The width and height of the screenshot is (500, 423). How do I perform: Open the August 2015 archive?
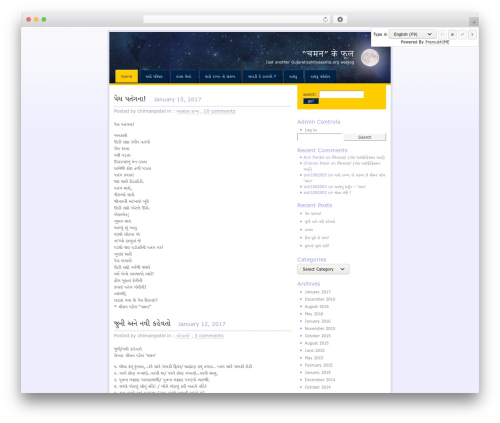click(317, 343)
